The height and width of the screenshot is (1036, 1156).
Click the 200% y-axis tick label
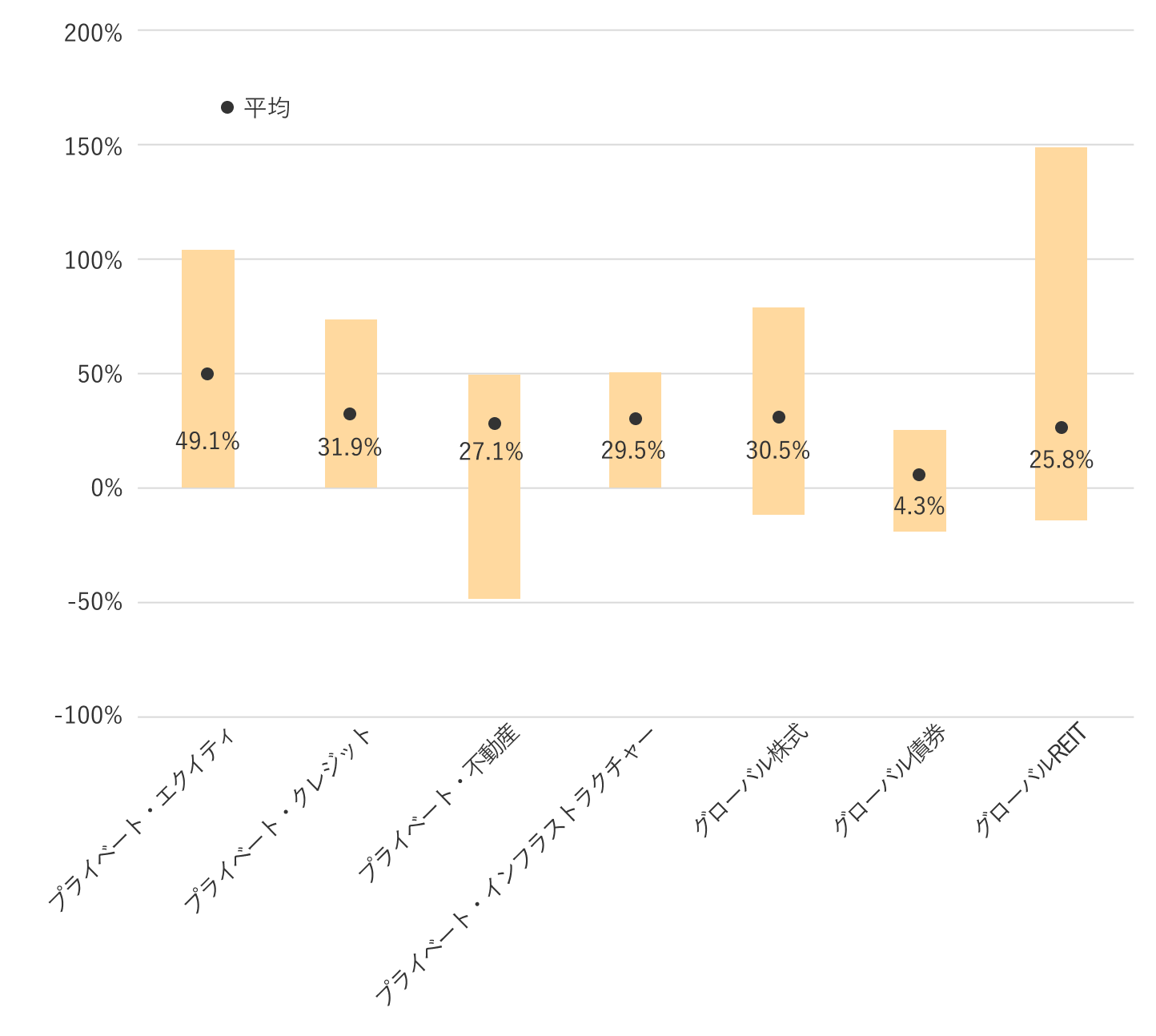pos(94,34)
